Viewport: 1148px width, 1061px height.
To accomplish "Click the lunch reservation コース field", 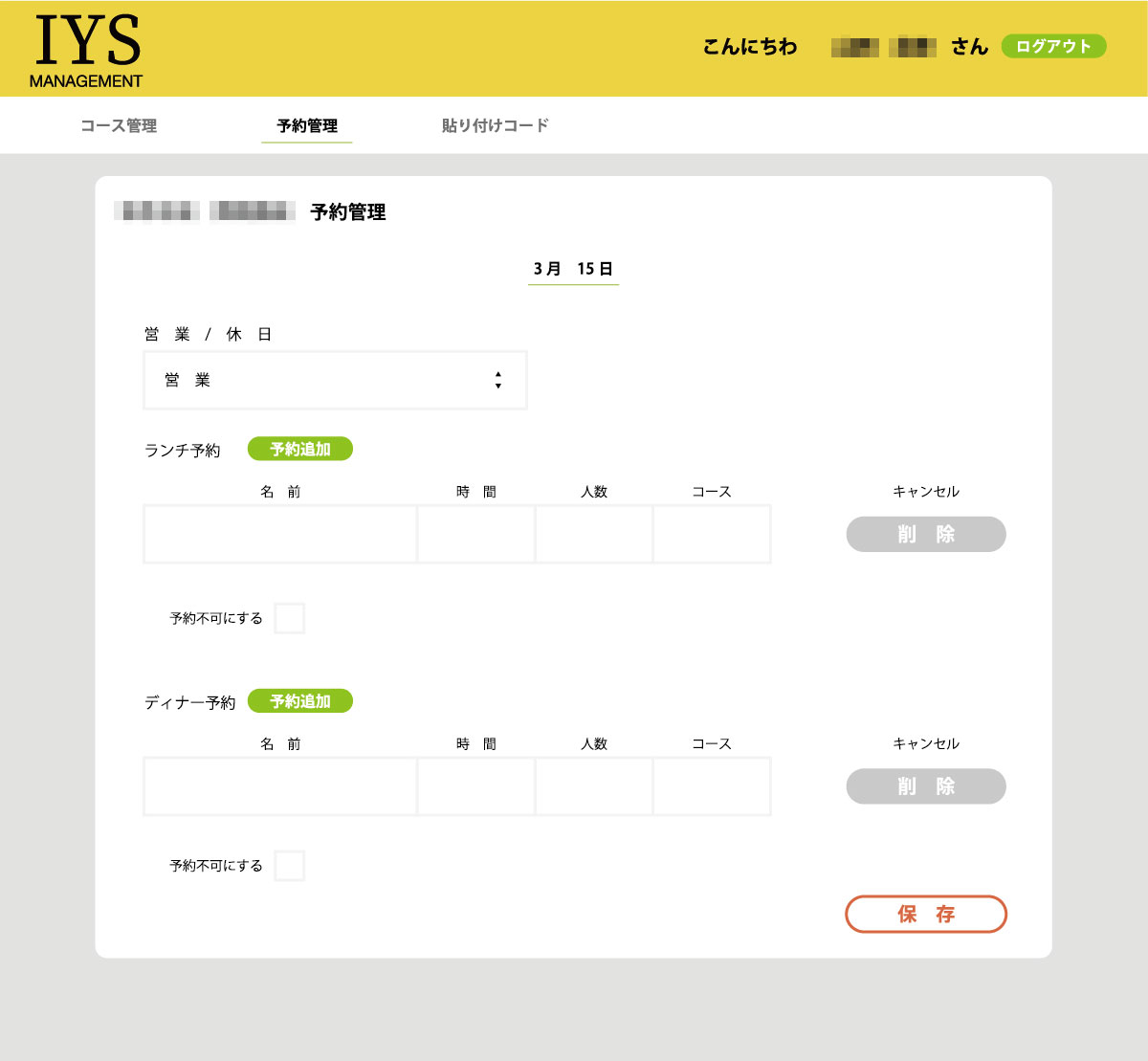I will 712,534.
